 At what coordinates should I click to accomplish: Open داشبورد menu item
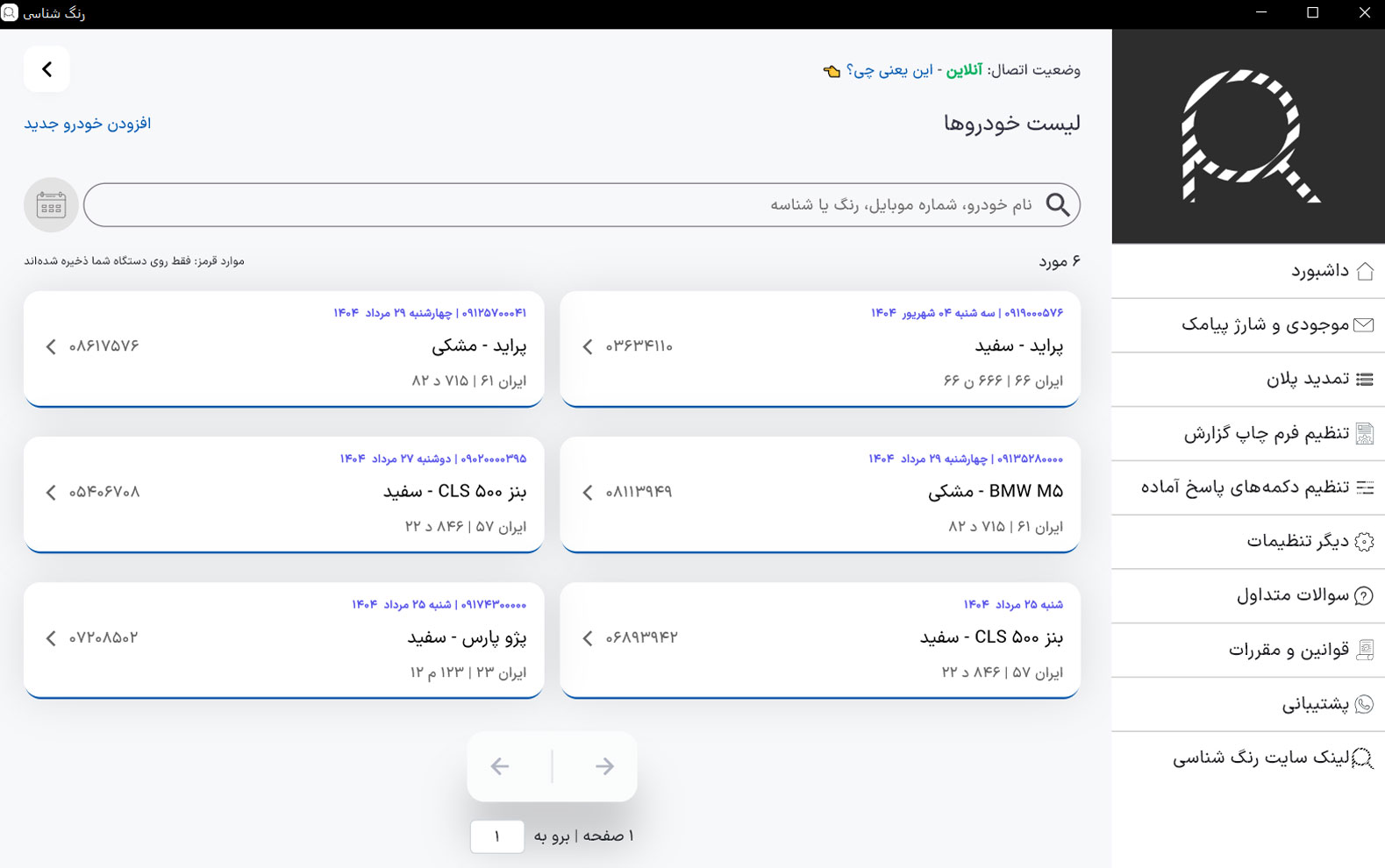click(x=1248, y=272)
